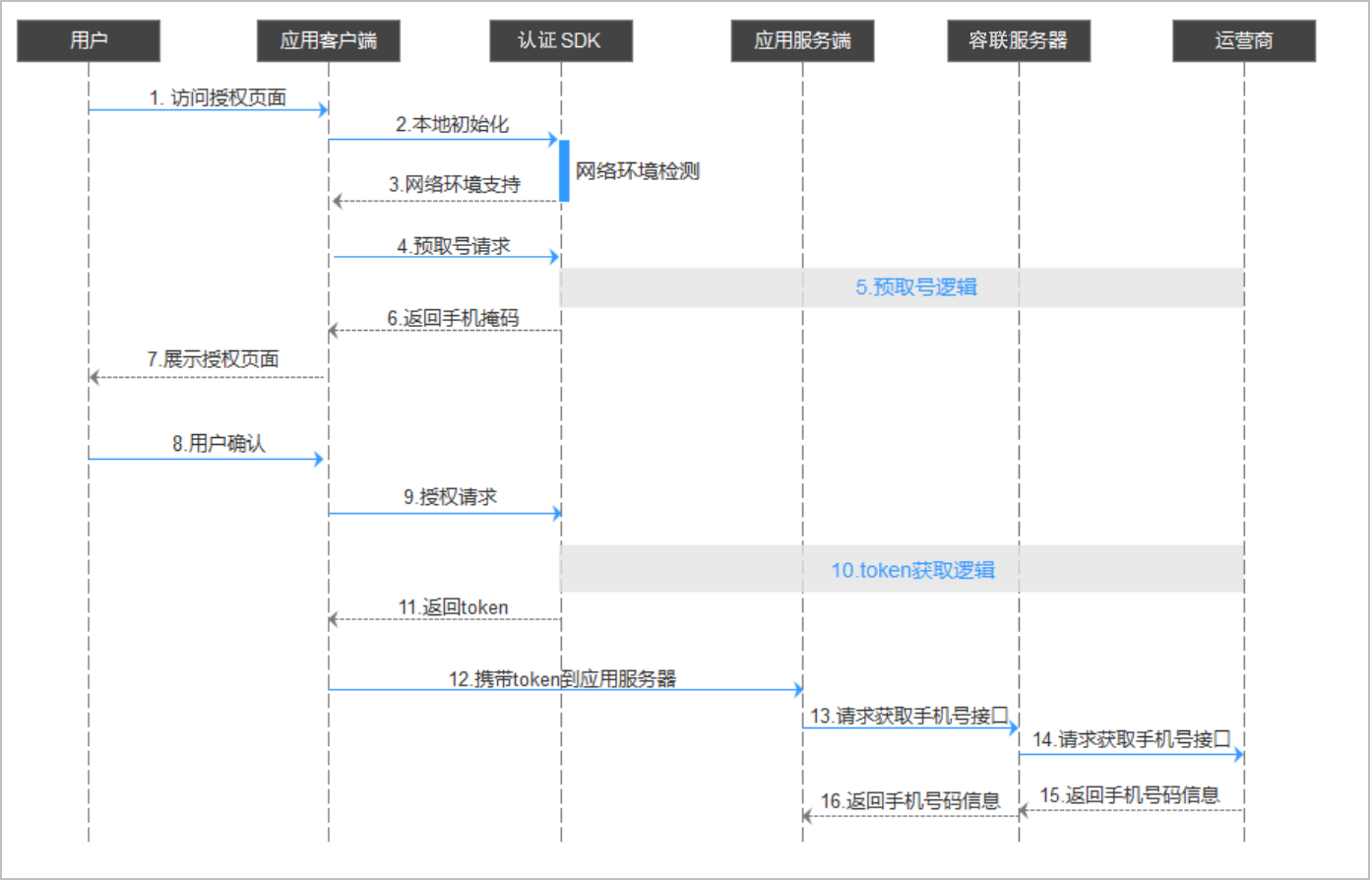Select the text 2.本地初始化
The height and width of the screenshot is (882, 1372).
[x=453, y=124]
